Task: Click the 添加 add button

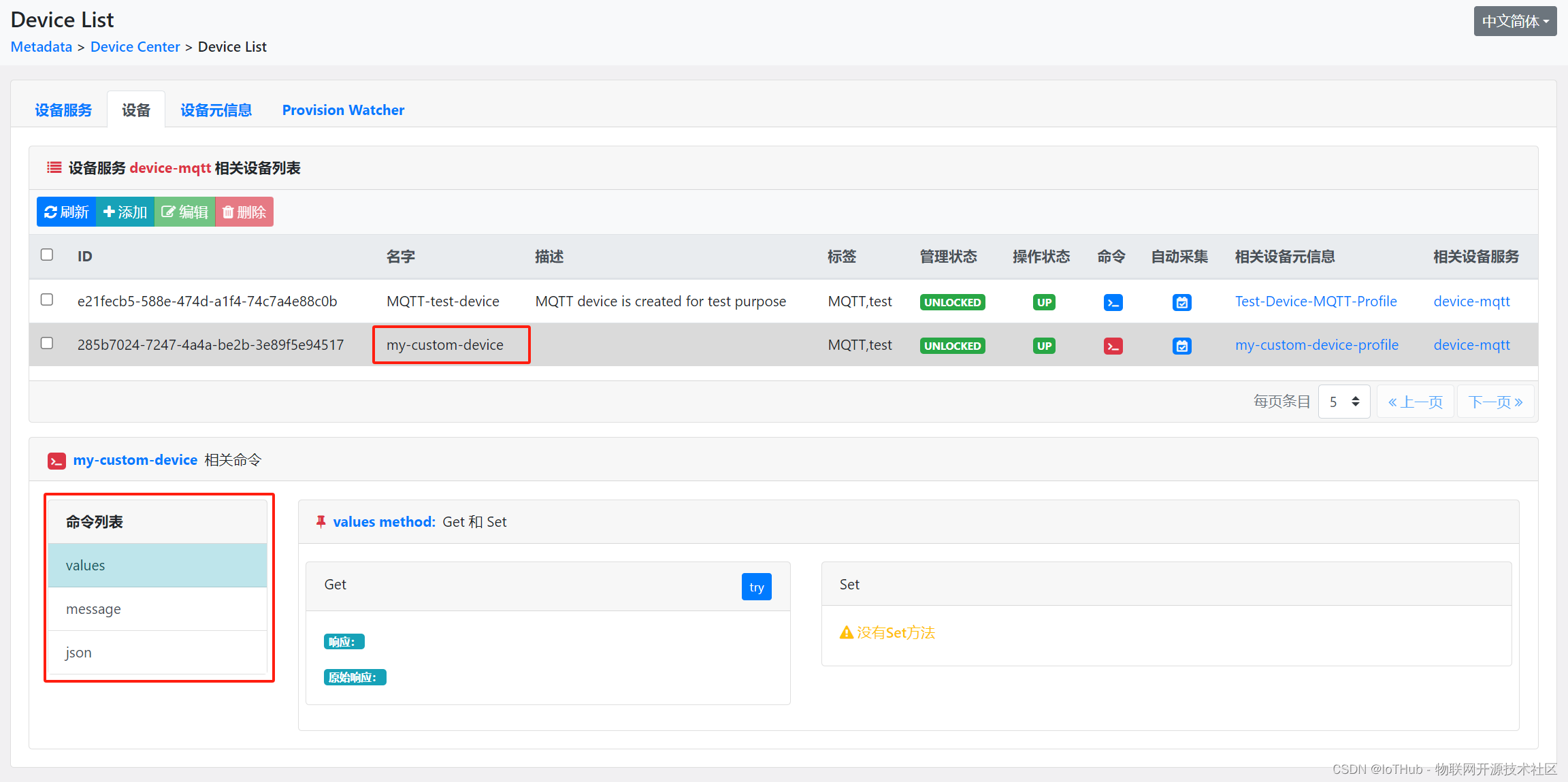Action: point(125,212)
